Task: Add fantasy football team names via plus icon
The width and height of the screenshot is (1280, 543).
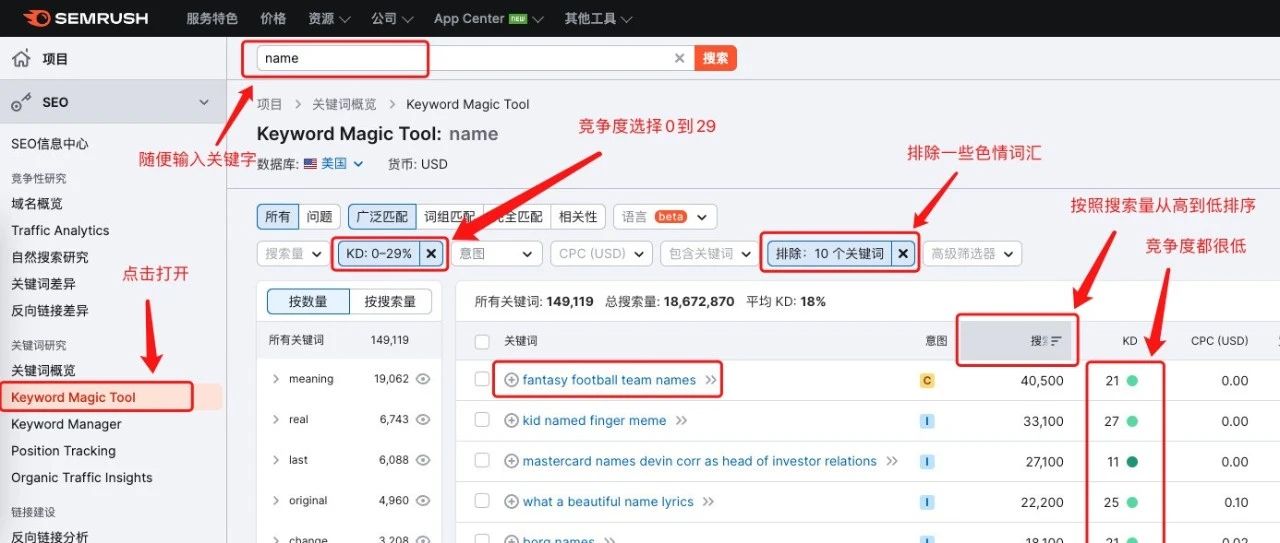Action: point(512,380)
